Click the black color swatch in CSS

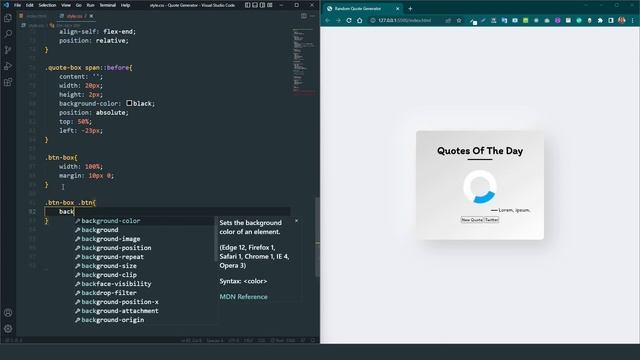click(129, 103)
